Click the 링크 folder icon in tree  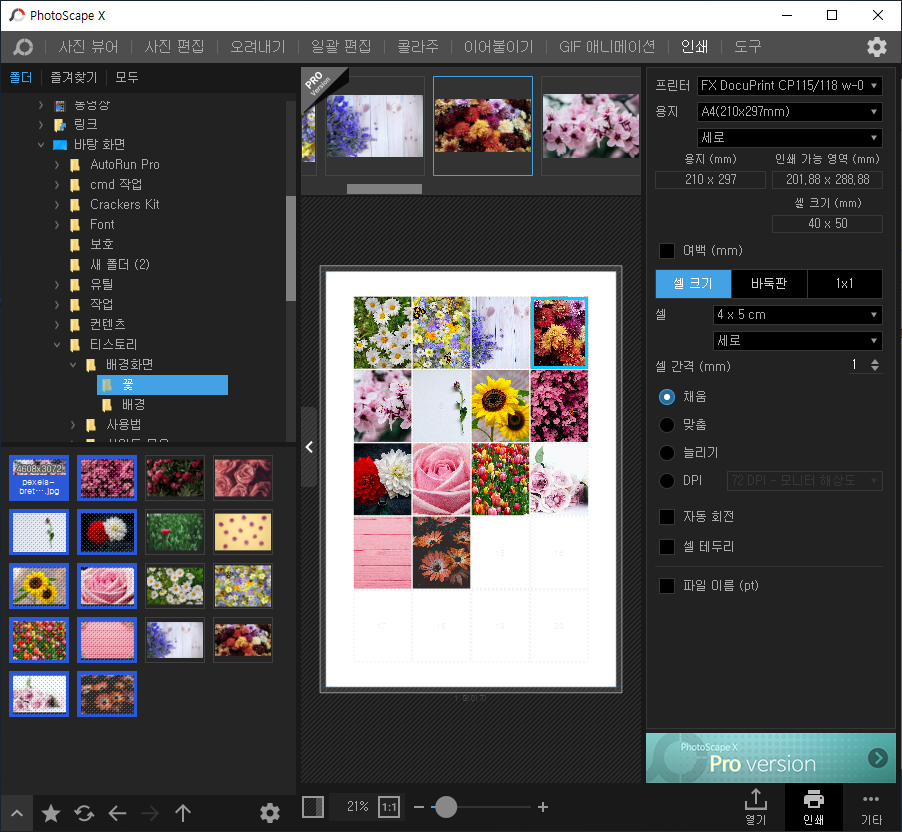[60, 124]
